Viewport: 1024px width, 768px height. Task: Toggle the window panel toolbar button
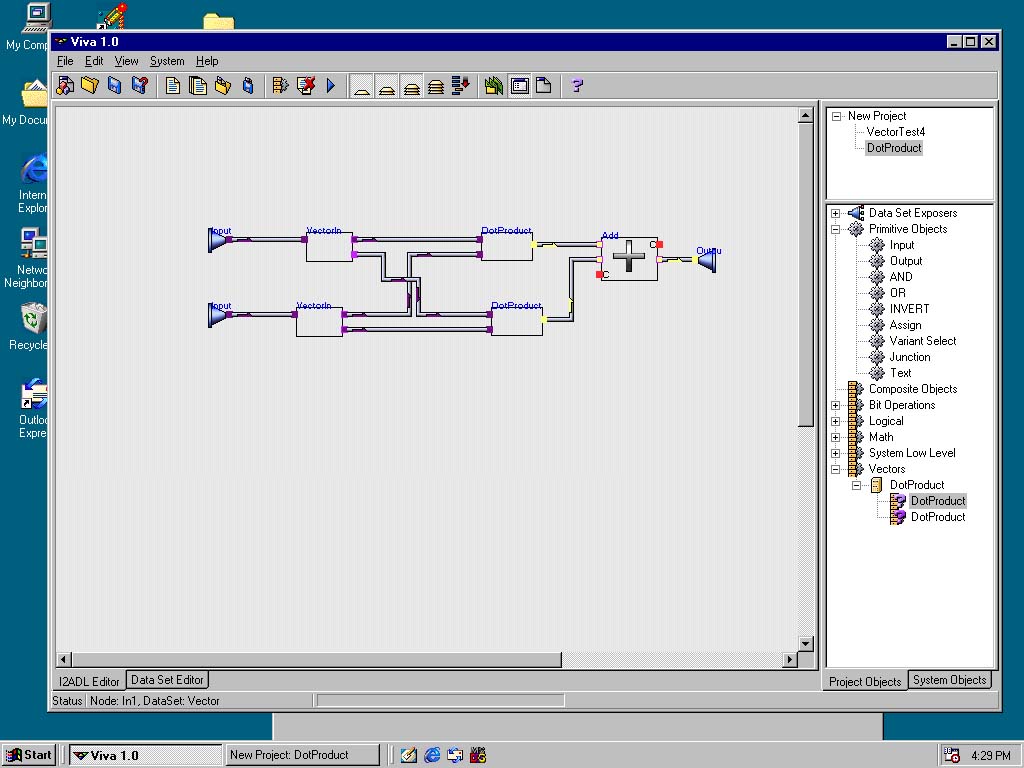[x=519, y=86]
